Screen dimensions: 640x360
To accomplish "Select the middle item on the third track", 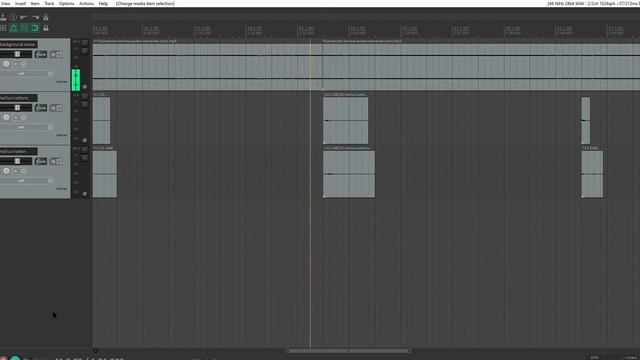I will point(349,174).
